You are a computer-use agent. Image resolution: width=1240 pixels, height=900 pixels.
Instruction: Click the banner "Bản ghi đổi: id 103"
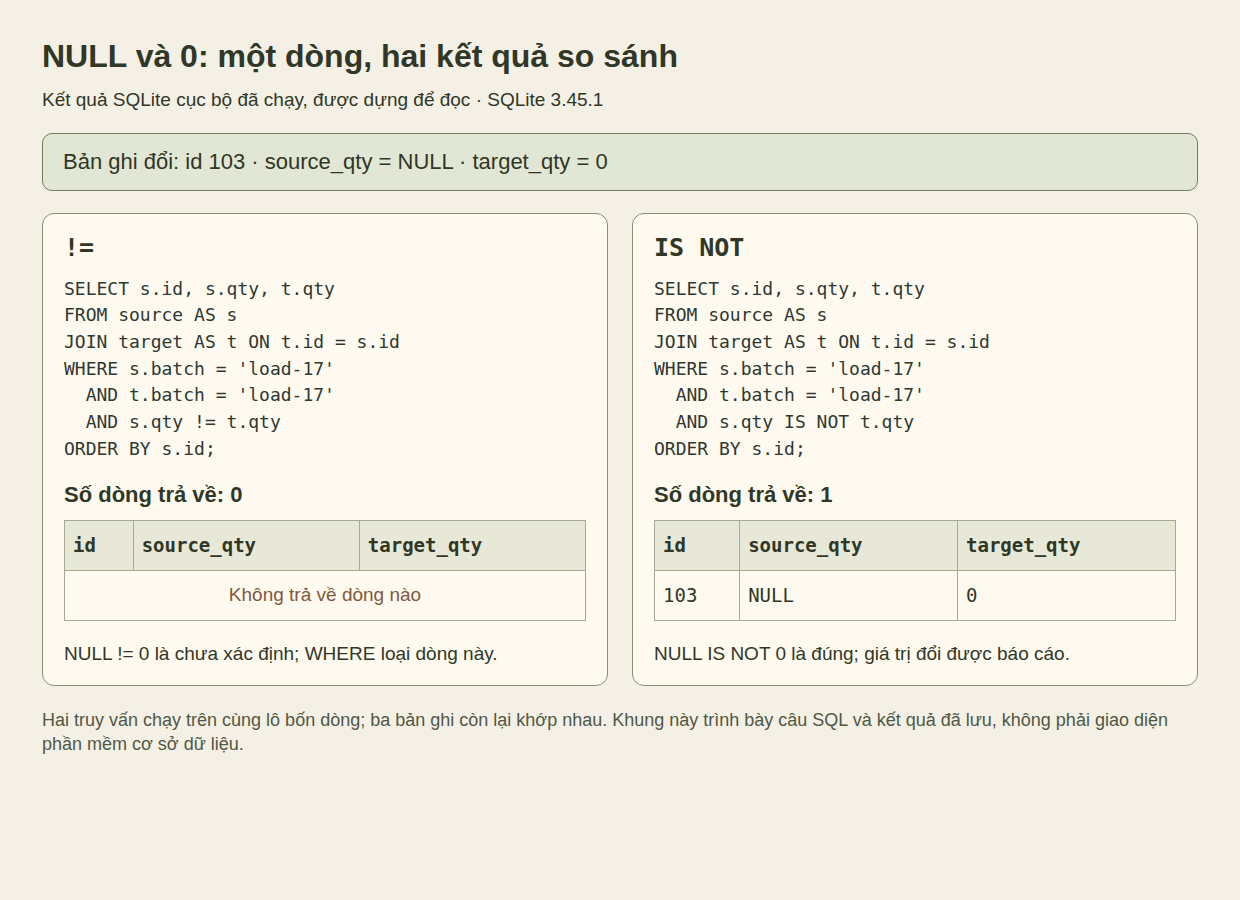tap(619, 162)
